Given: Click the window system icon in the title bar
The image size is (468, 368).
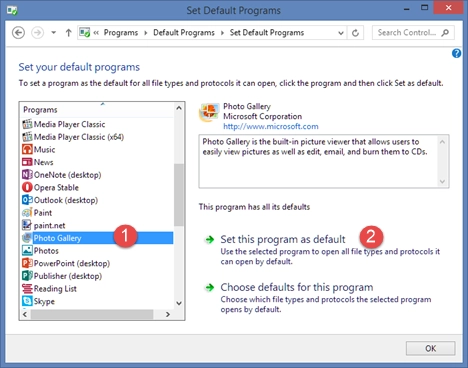Looking at the screenshot, I should [x=12, y=10].
